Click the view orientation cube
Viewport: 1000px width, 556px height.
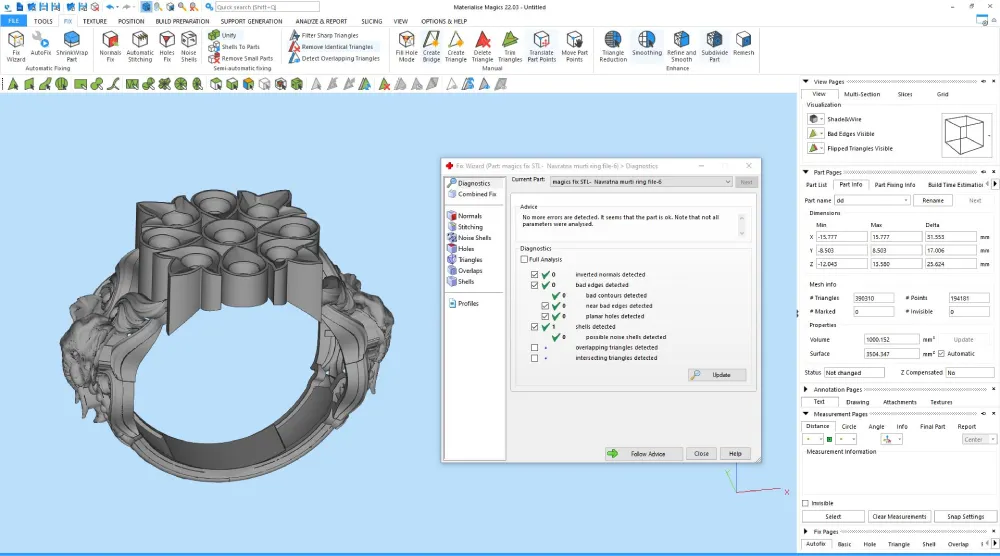point(964,135)
